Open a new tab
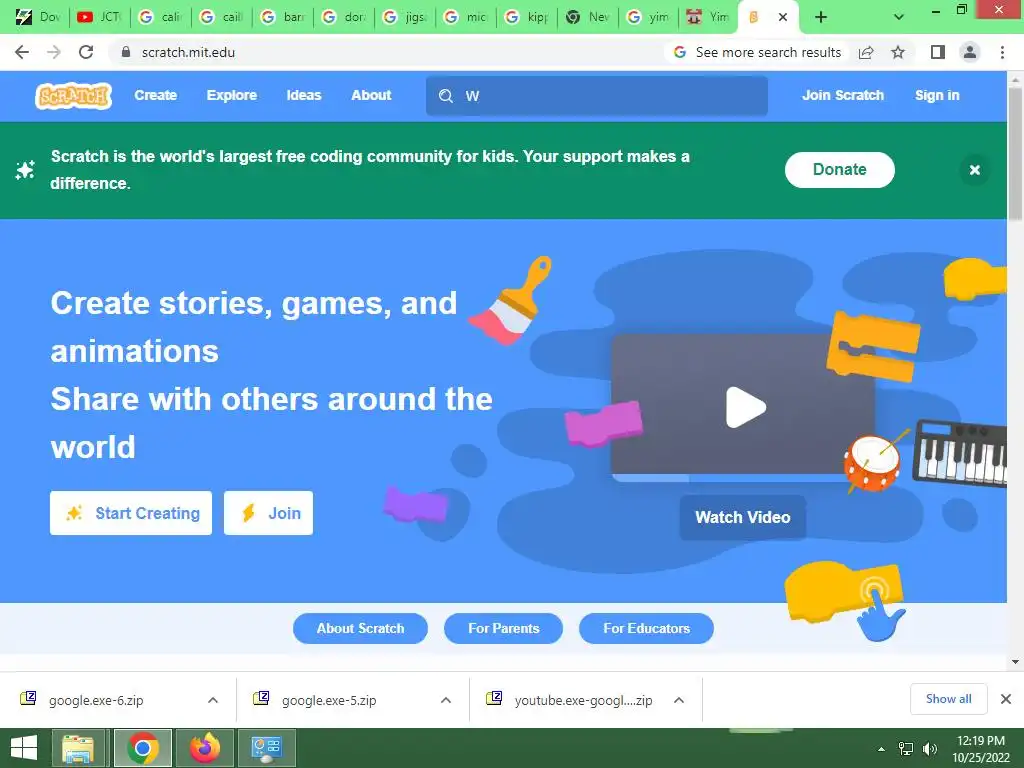The width and height of the screenshot is (1024, 768). pyautogui.click(x=821, y=17)
